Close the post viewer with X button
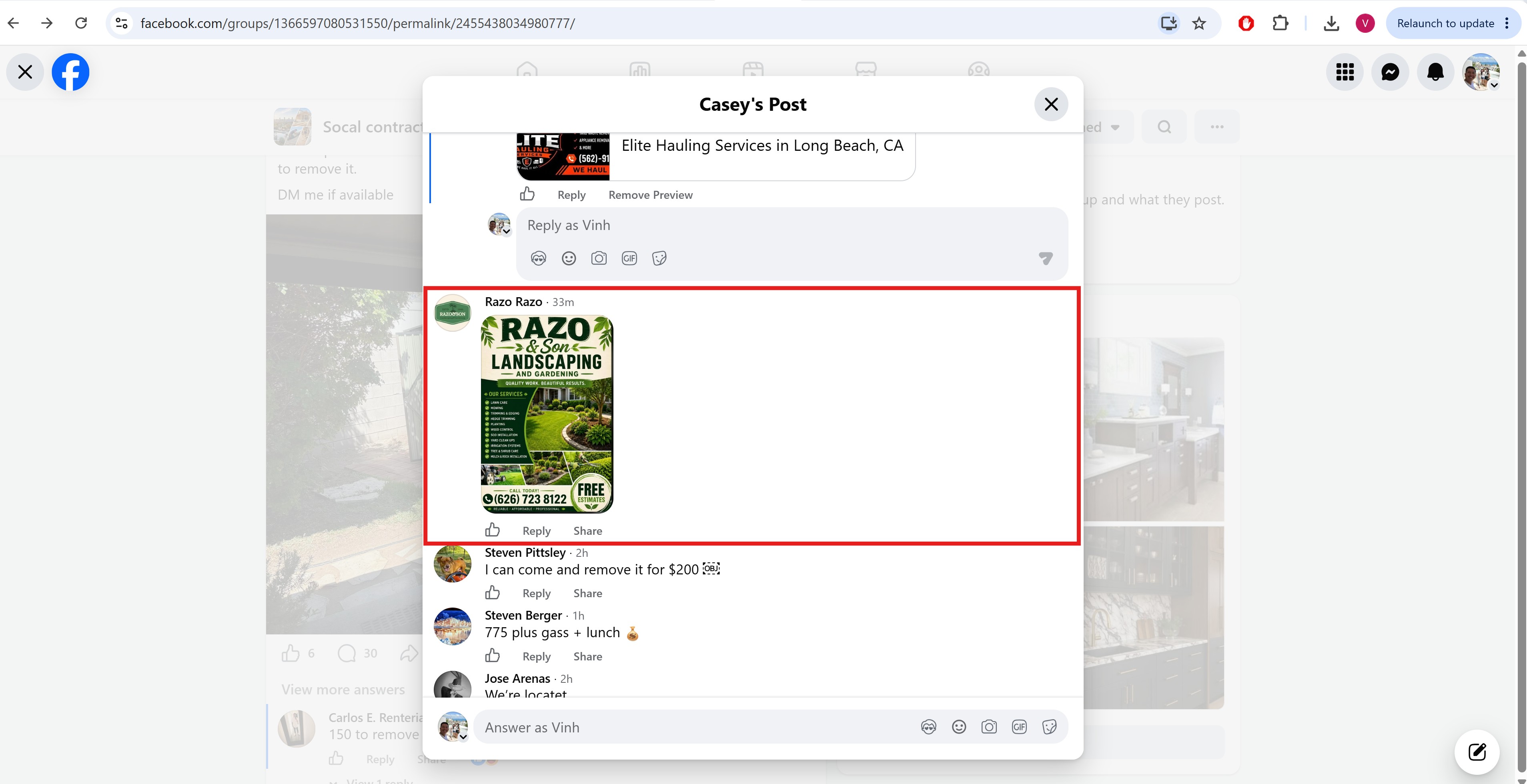 point(25,72)
